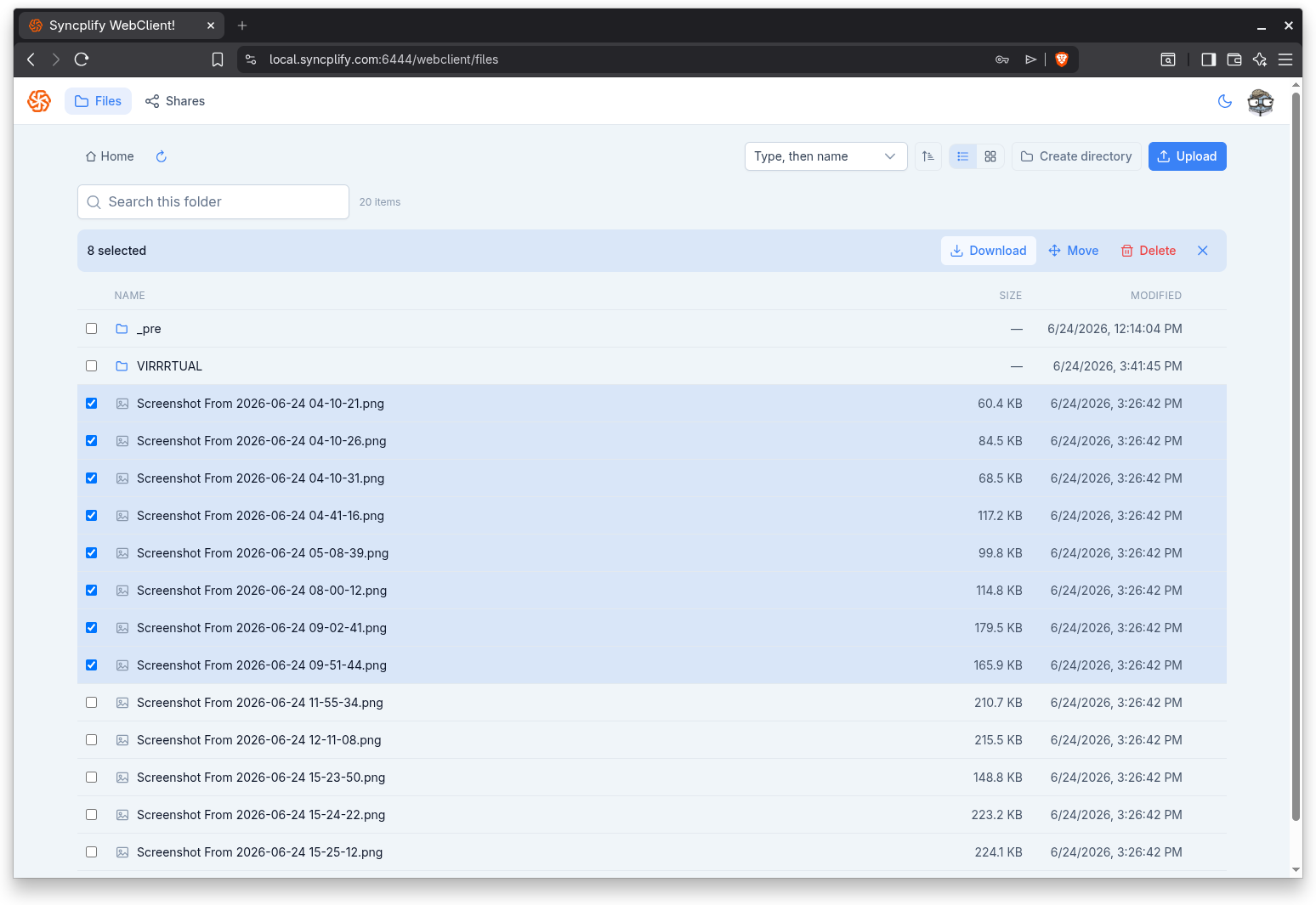Viewport: 1316px width, 905px height.
Task: Toggle sort direction icon
Action: click(928, 156)
